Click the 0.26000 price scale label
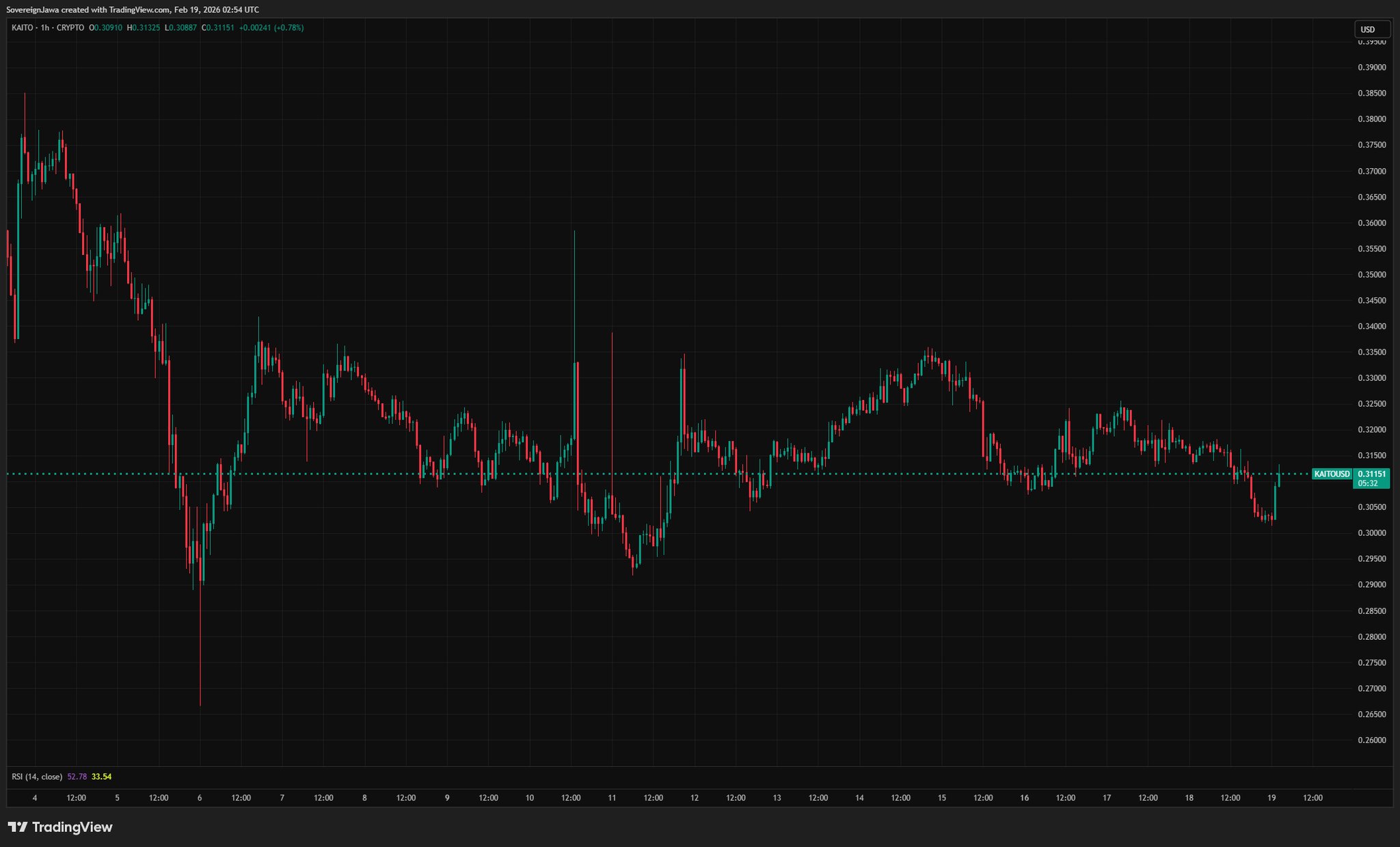Viewport: 1400px width, 847px height. 1371,740
